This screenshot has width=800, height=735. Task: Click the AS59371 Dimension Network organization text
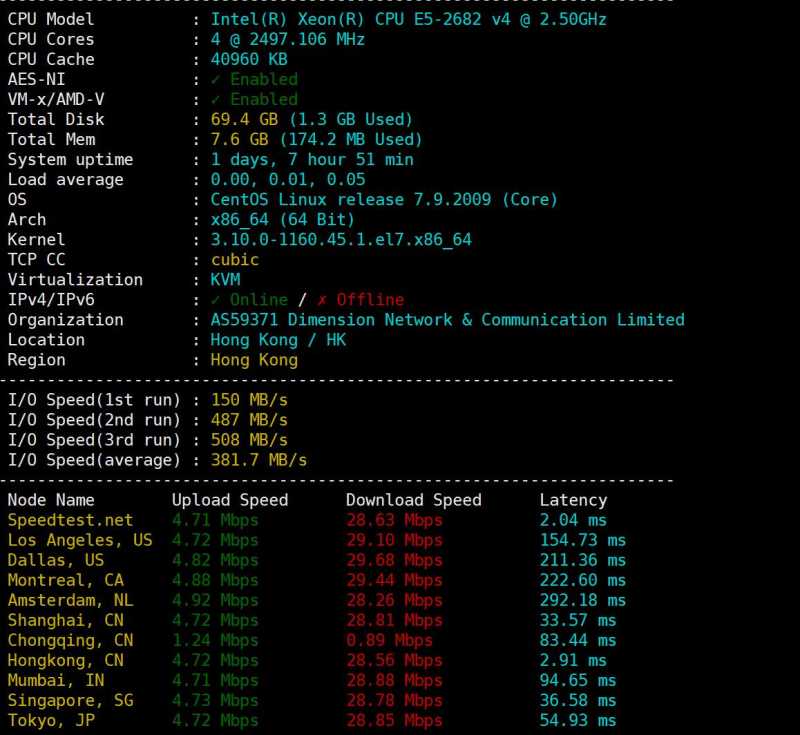[x=447, y=319]
